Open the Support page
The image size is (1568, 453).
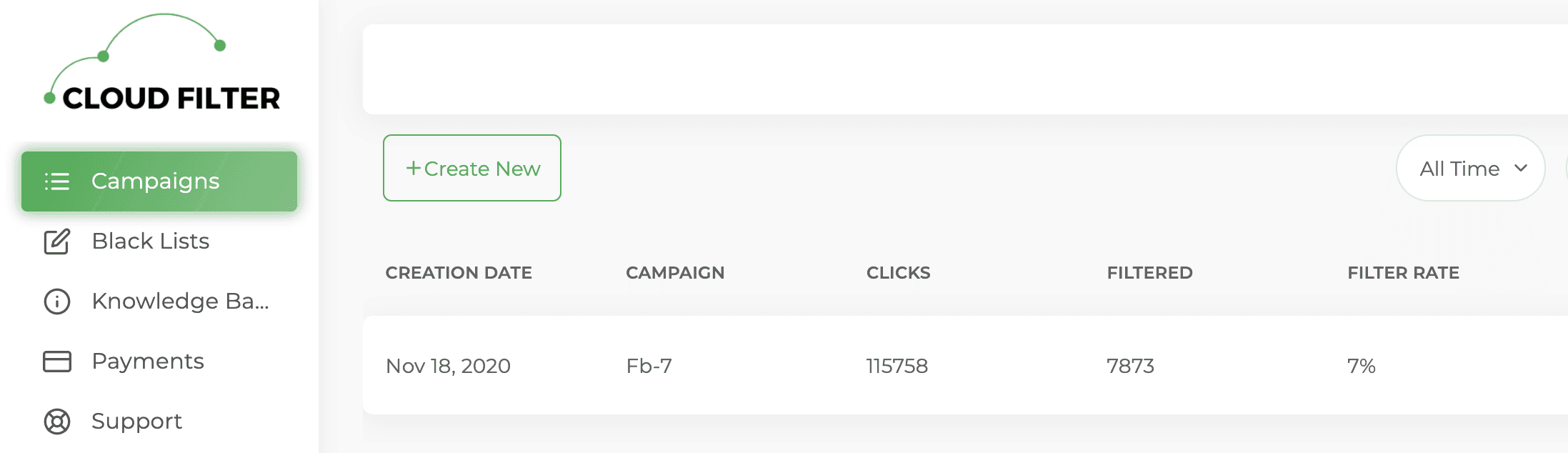137,422
